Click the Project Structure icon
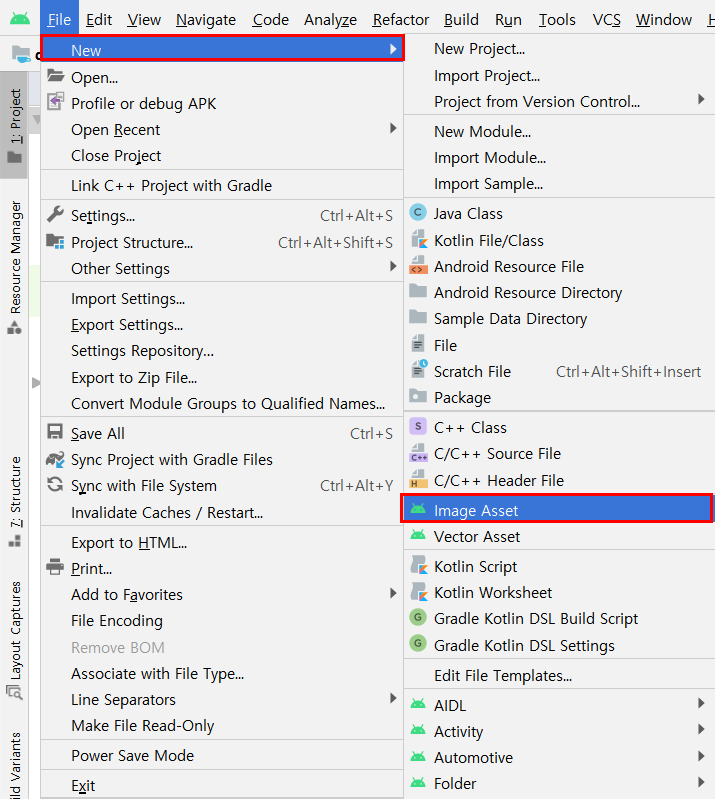The width and height of the screenshot is (715, 799). 56,241
